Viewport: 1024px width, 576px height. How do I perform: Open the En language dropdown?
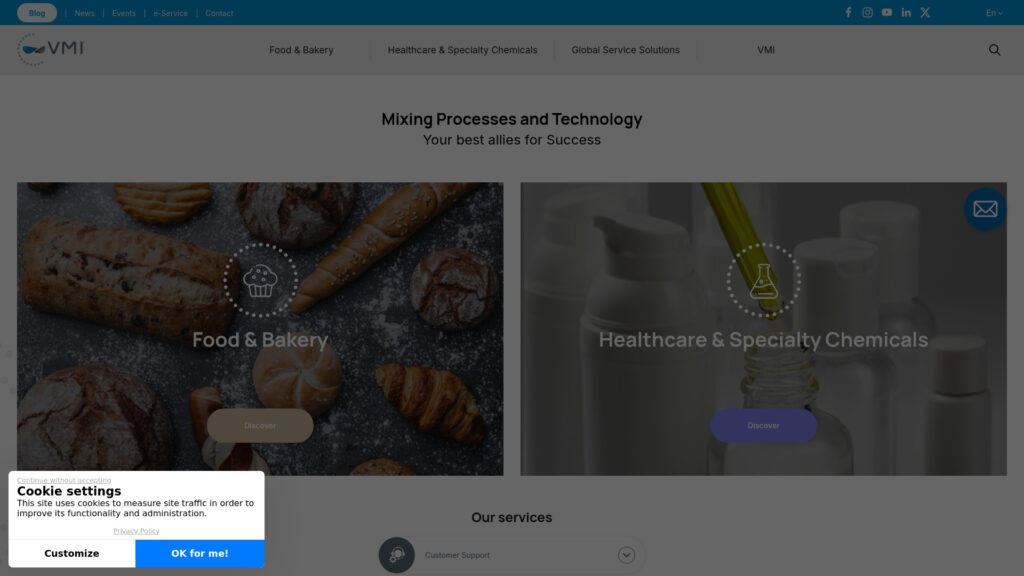tap(994, 13)
